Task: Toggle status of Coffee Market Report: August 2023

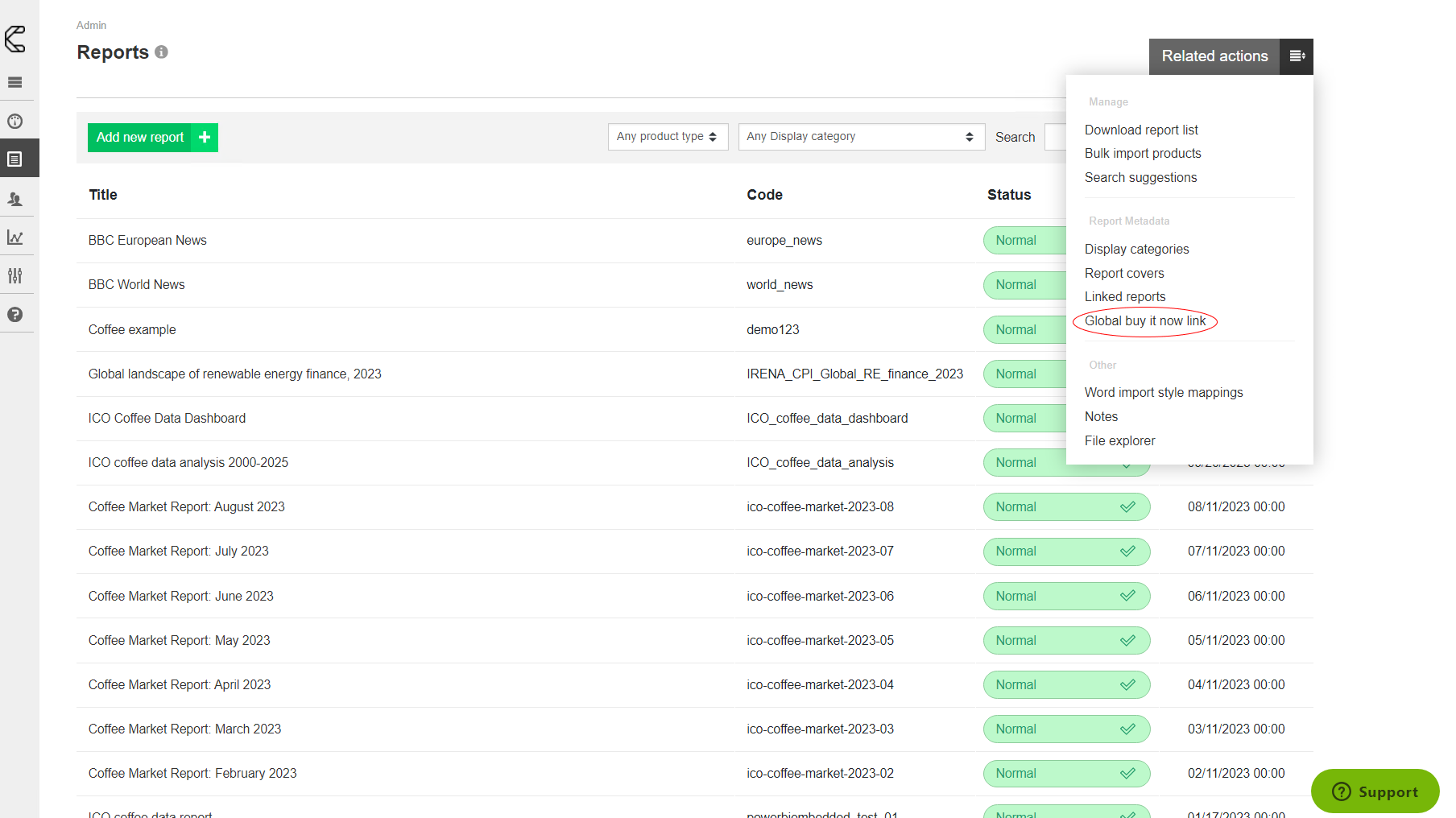Action: (x=1065, y=507)
